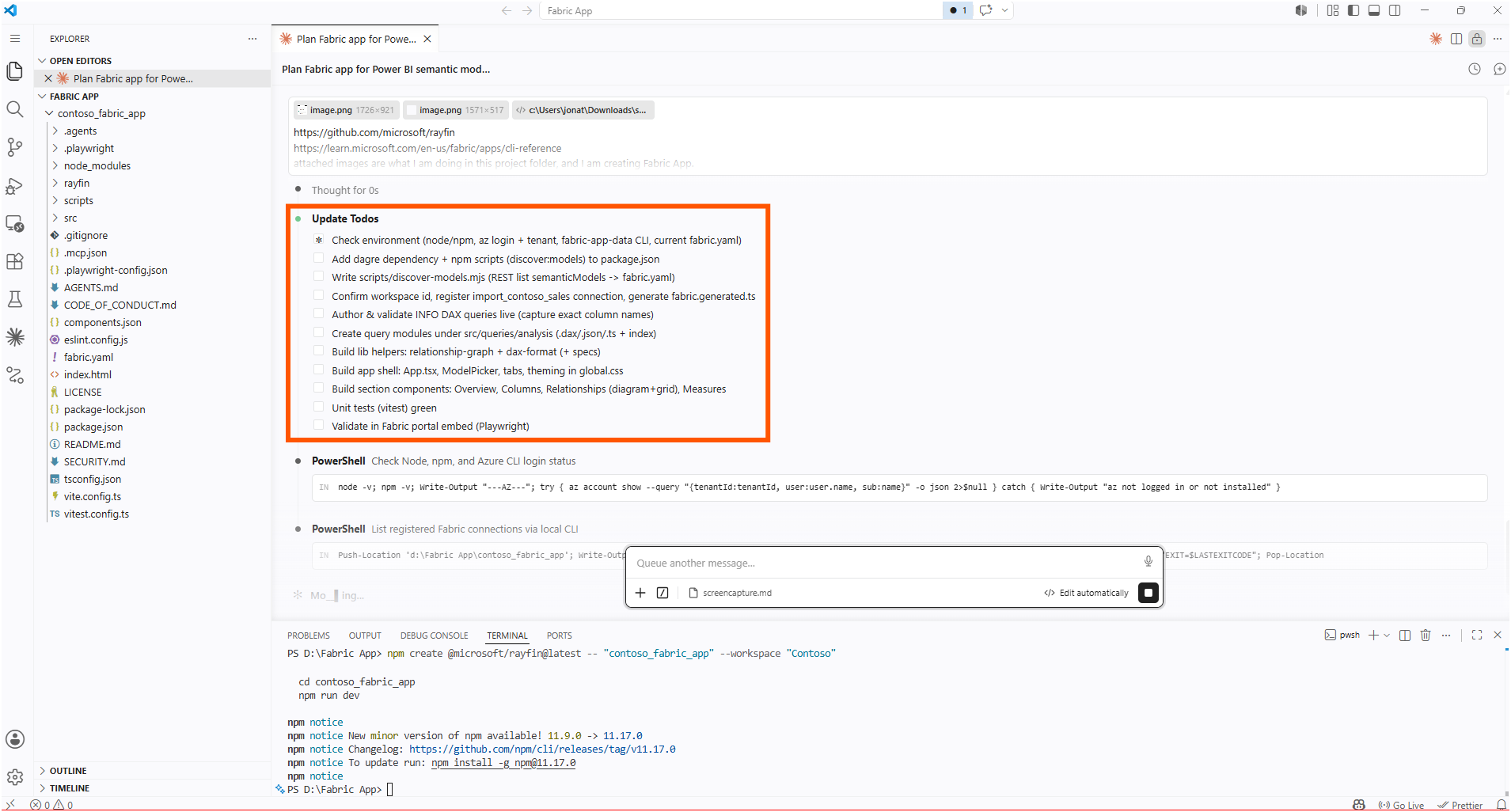Open npm changelog link in terminal
This screenshot has width=1511, height=812.
point(542,749)
